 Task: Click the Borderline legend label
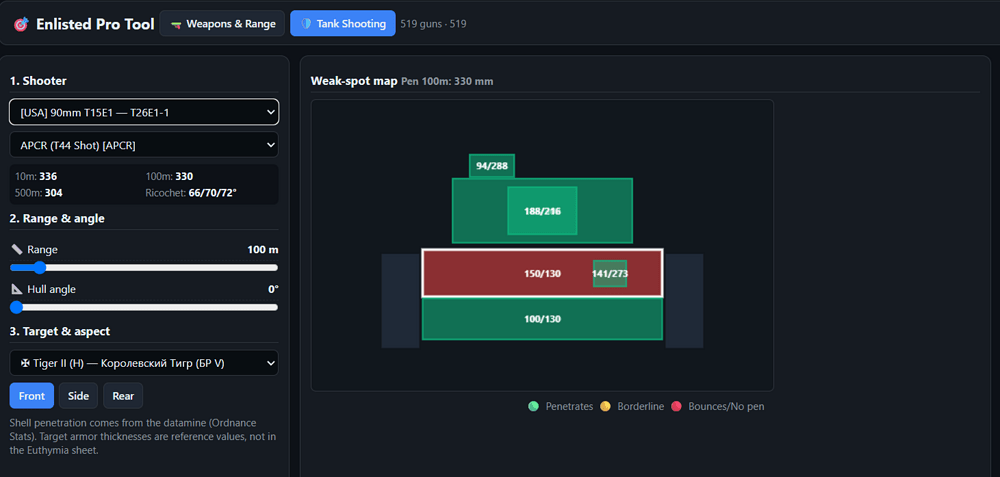point(641,406)
